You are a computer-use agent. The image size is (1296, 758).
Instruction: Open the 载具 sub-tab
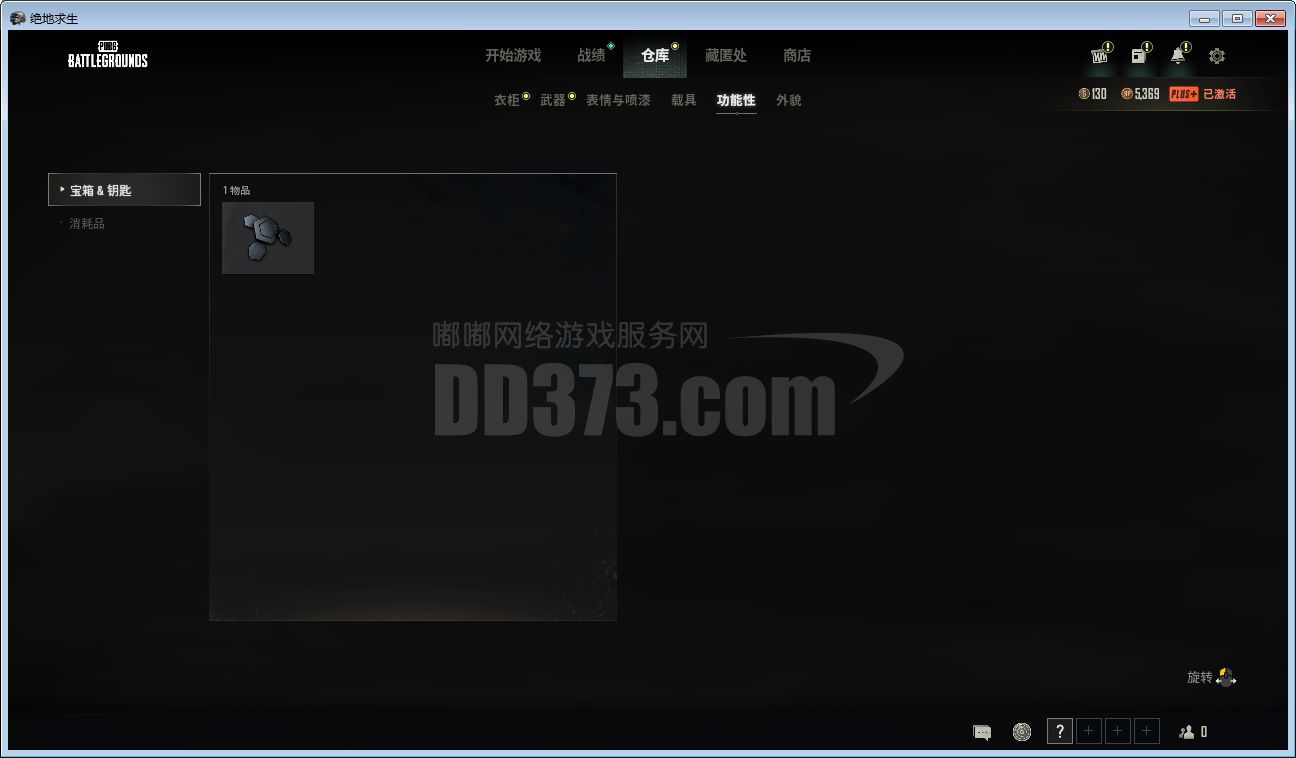(684, 100)
